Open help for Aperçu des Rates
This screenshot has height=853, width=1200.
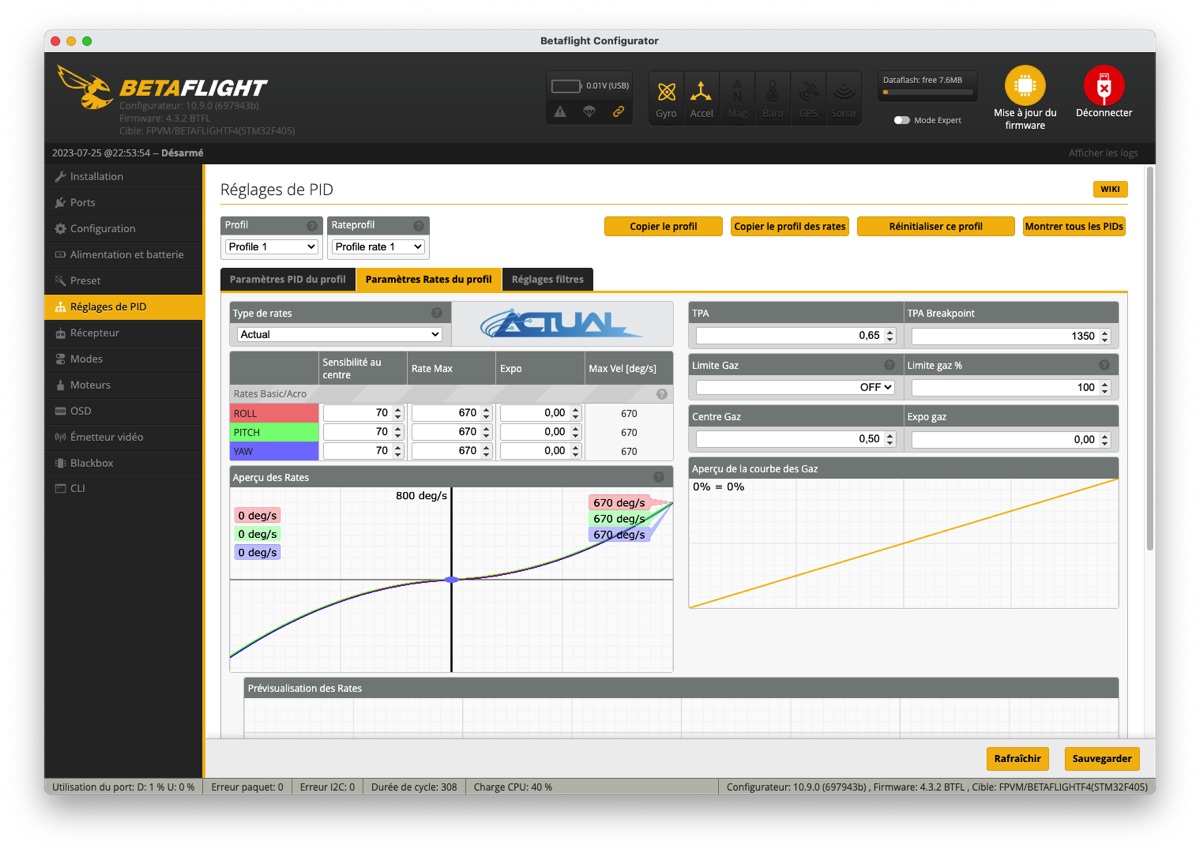click(x=659, y=477)
